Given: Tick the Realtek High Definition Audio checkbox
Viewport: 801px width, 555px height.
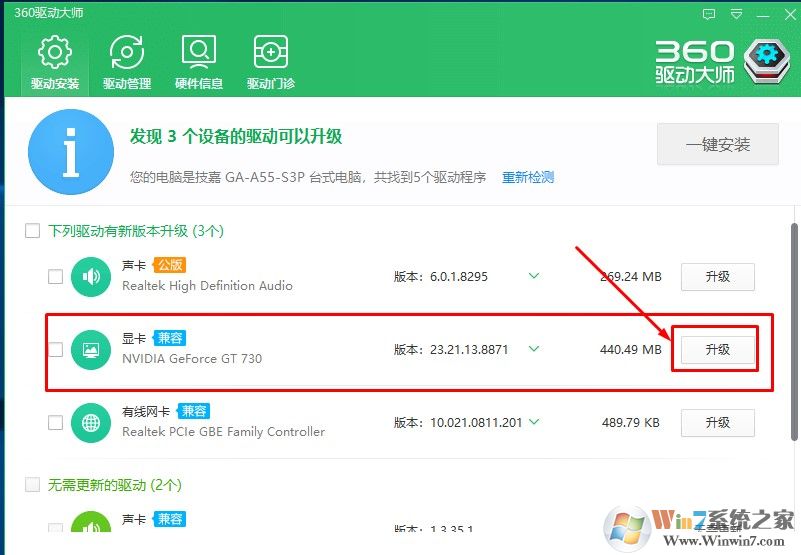Looking at the screenshot, I should 55,276.
